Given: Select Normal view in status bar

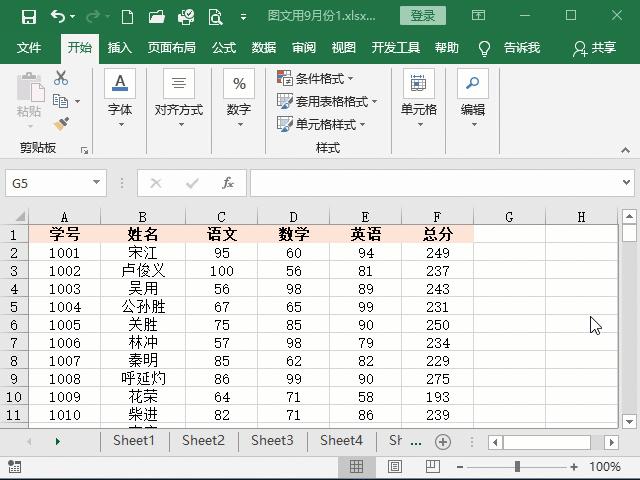Looking at the screenshot, I should [x=356, y=467].
